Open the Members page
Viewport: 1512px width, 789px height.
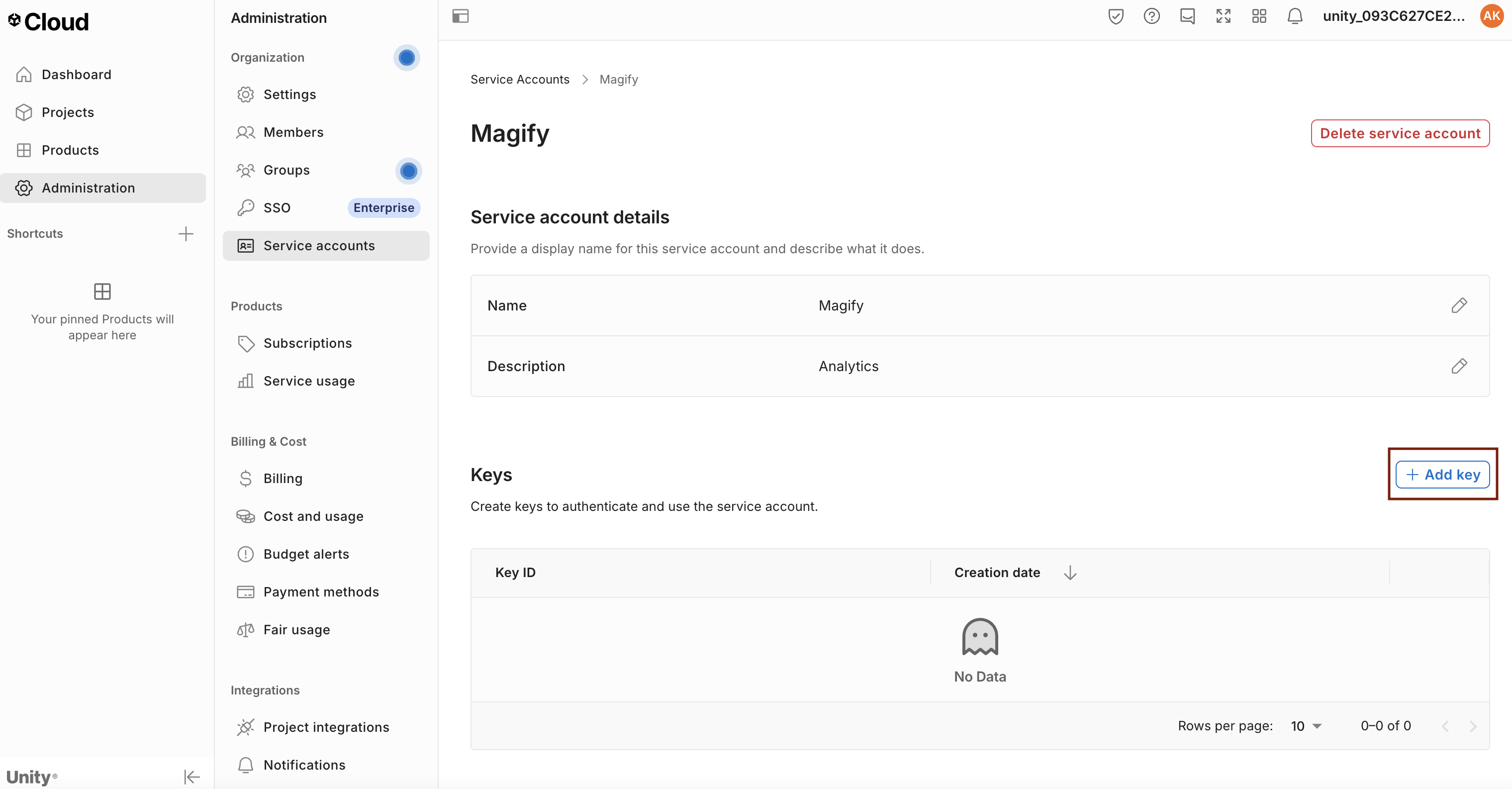[326, 132]
